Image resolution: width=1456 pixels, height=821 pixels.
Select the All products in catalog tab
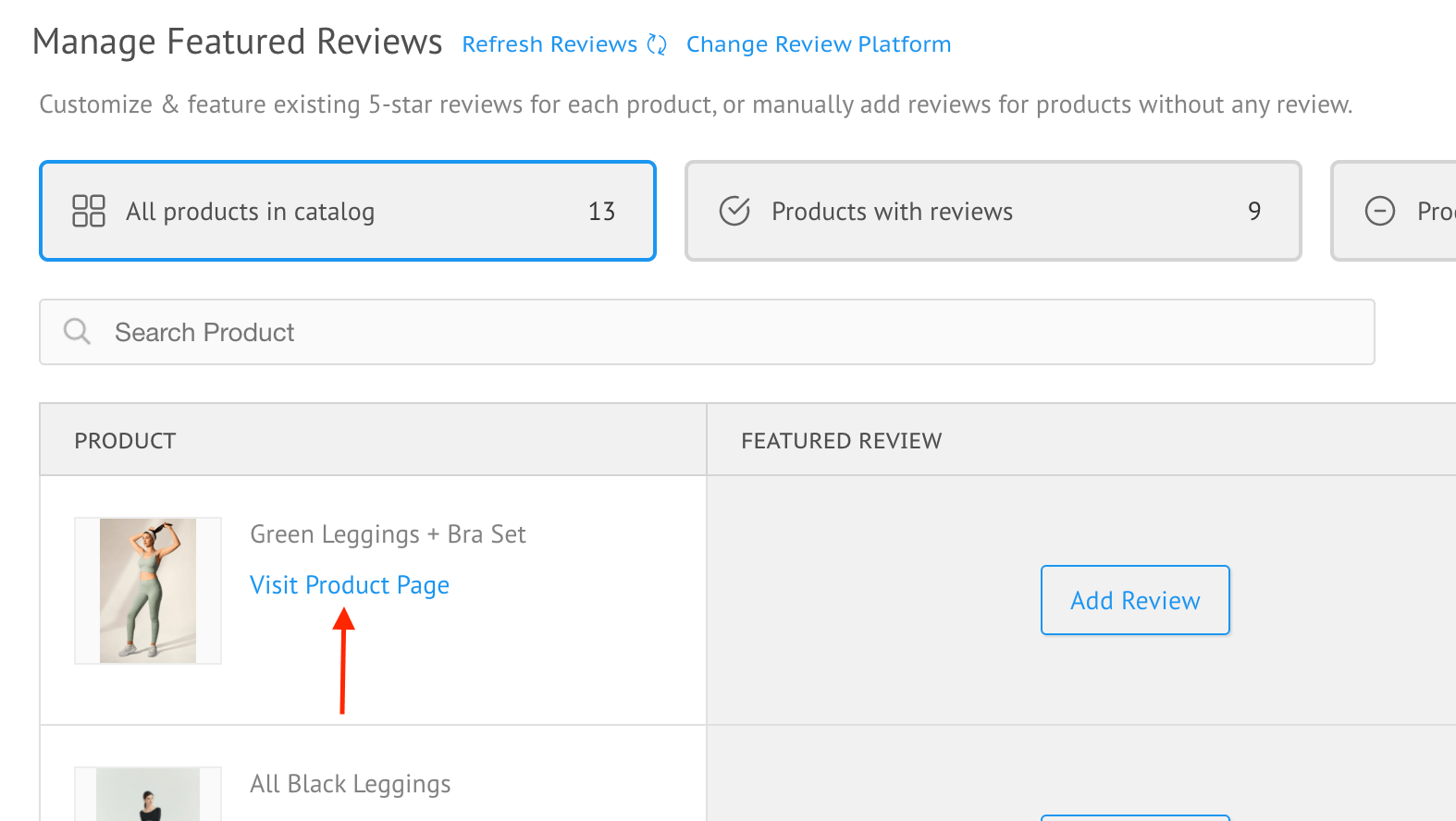tap(347, 211)
